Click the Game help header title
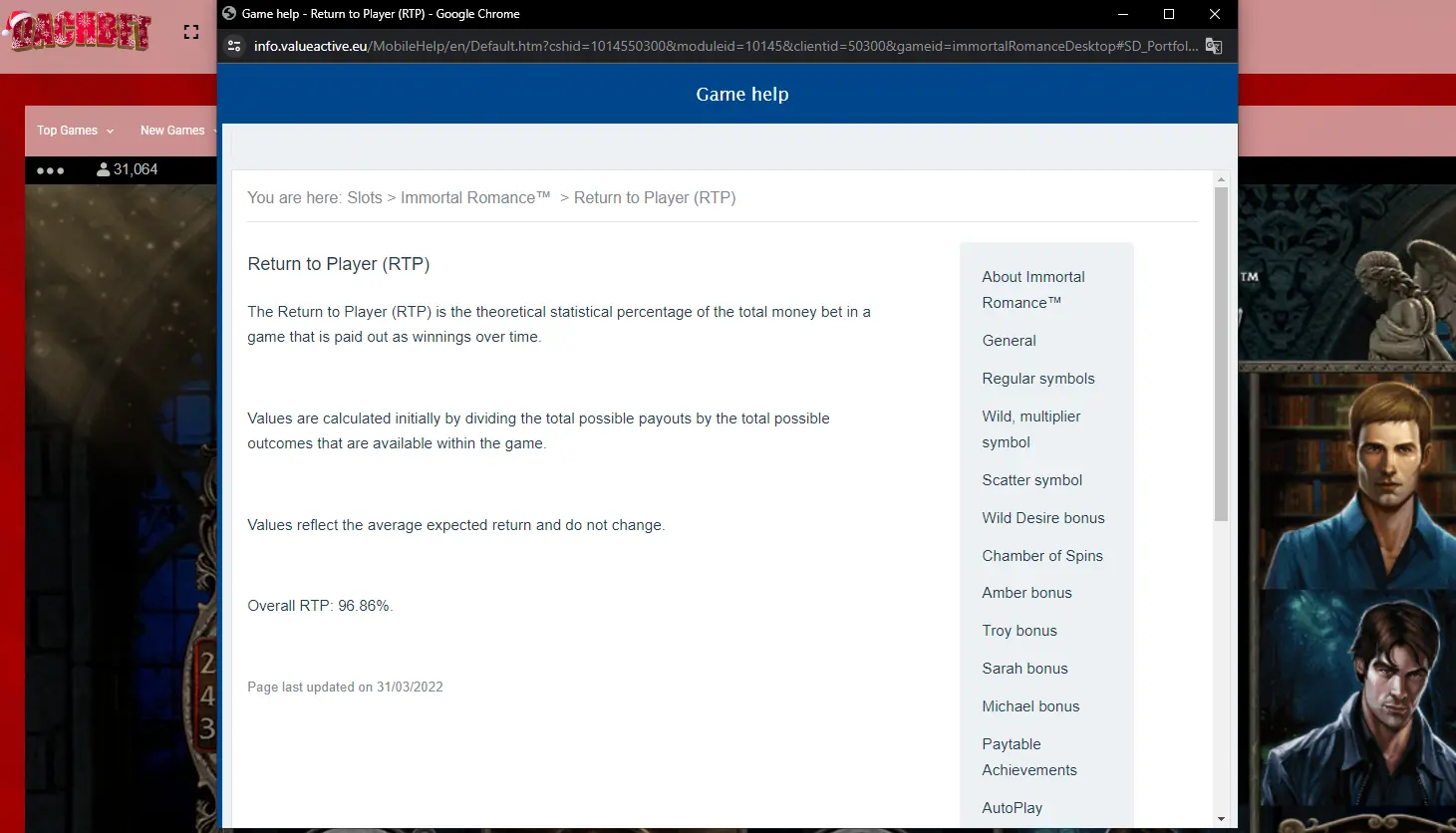Viewport: 1456px width, 833px height. [x=742, y=95]
